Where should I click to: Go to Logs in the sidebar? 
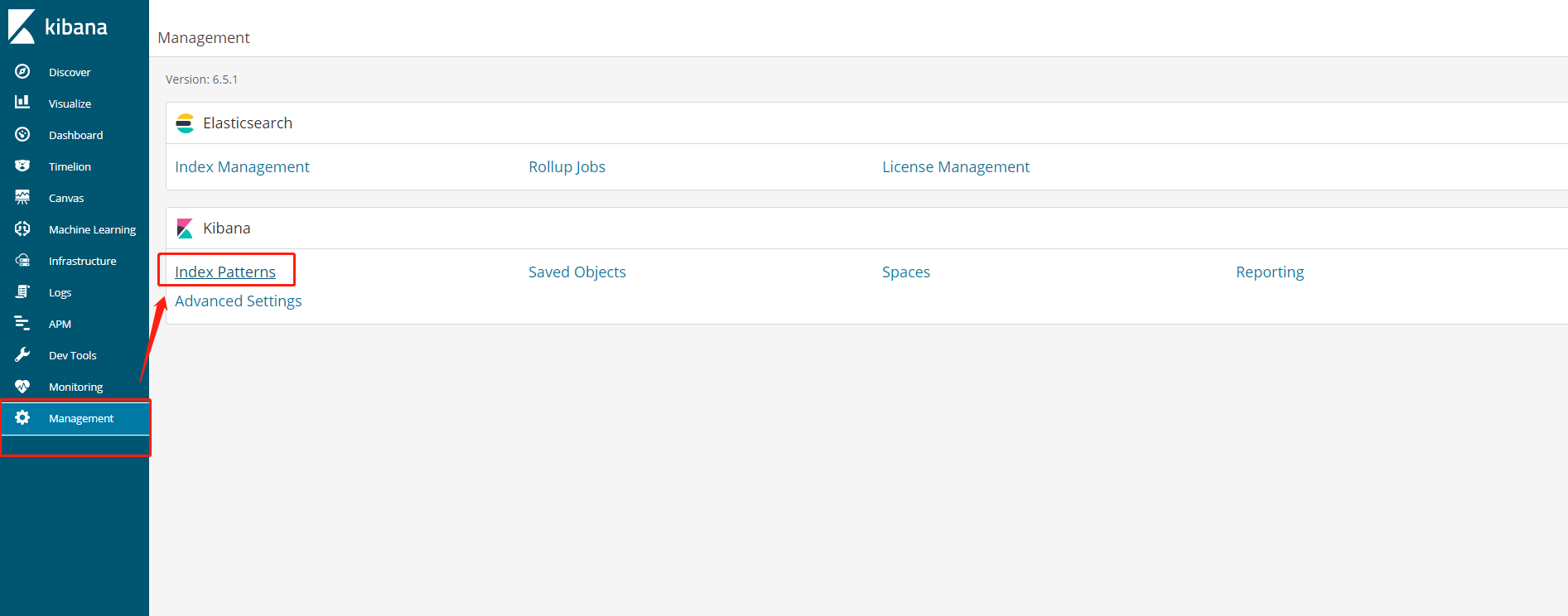point(75,292)
